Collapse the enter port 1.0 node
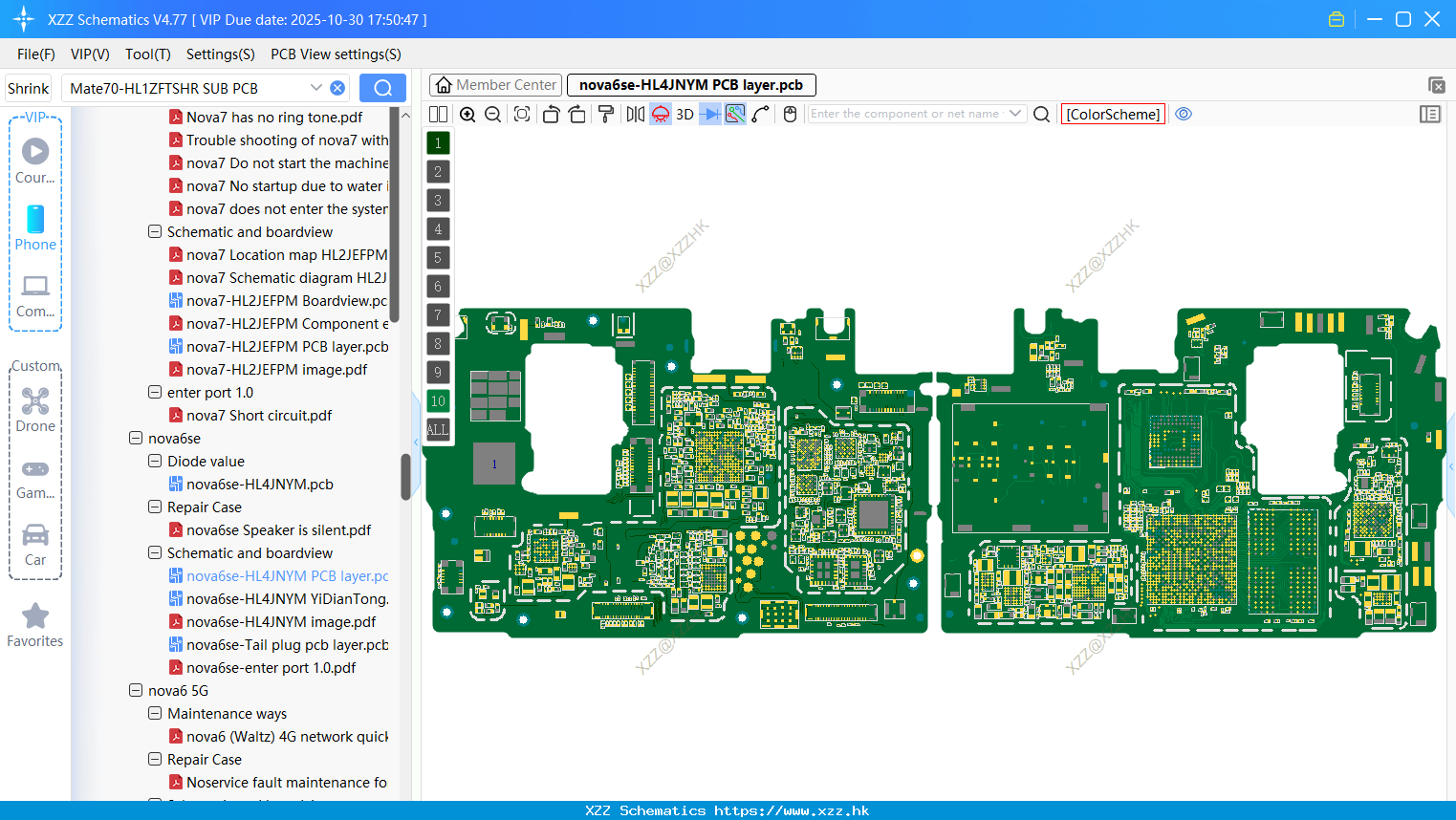Viewport: 1456px width, 820px height. [x=155, y=392]
